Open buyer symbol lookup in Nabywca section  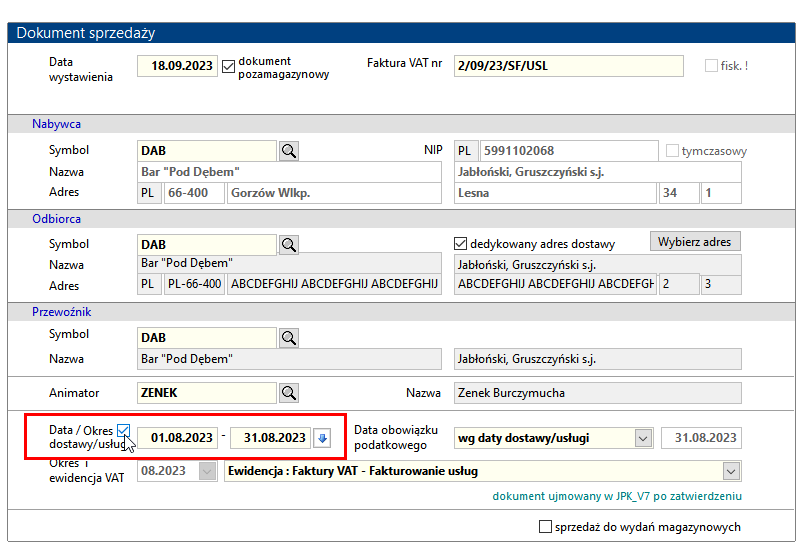click(289, 151)
